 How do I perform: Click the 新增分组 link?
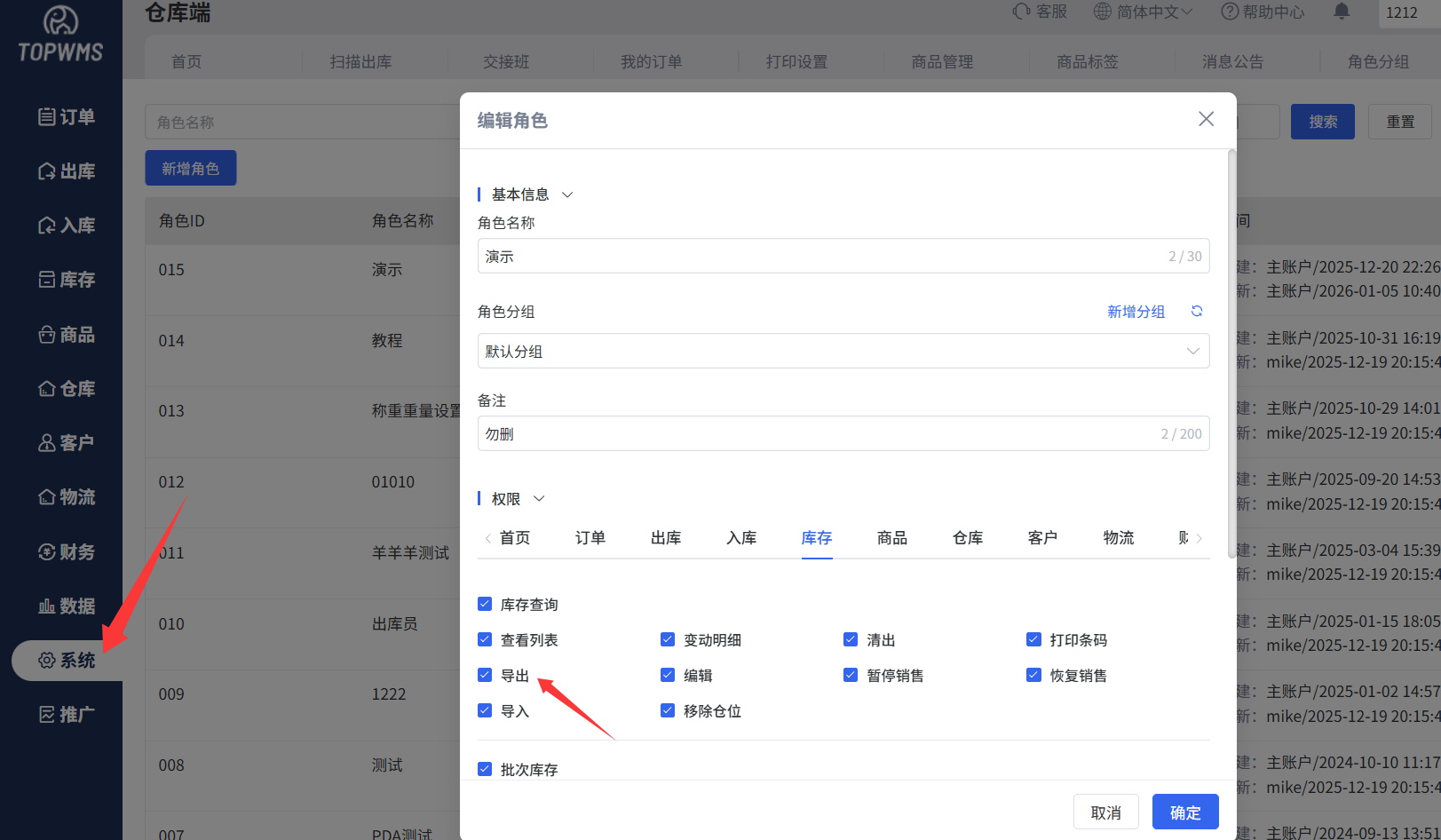coord(1136,312)
